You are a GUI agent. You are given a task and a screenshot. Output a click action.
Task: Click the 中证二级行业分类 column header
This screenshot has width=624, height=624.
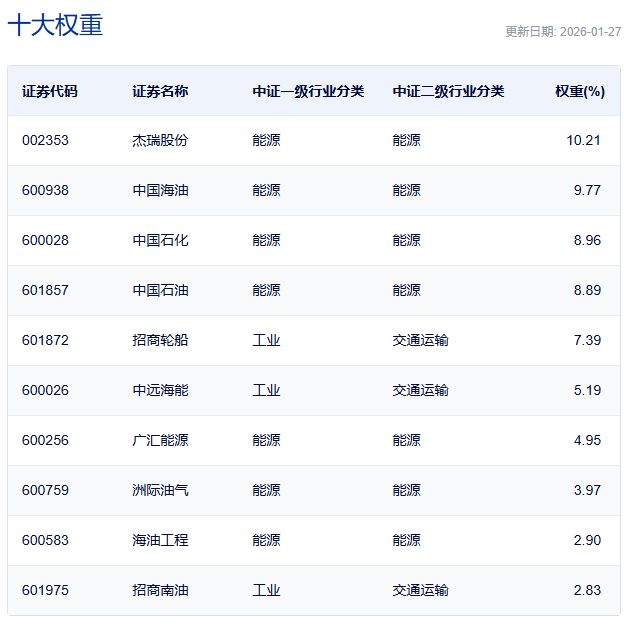pyautogui.click(x=448, y=91)
